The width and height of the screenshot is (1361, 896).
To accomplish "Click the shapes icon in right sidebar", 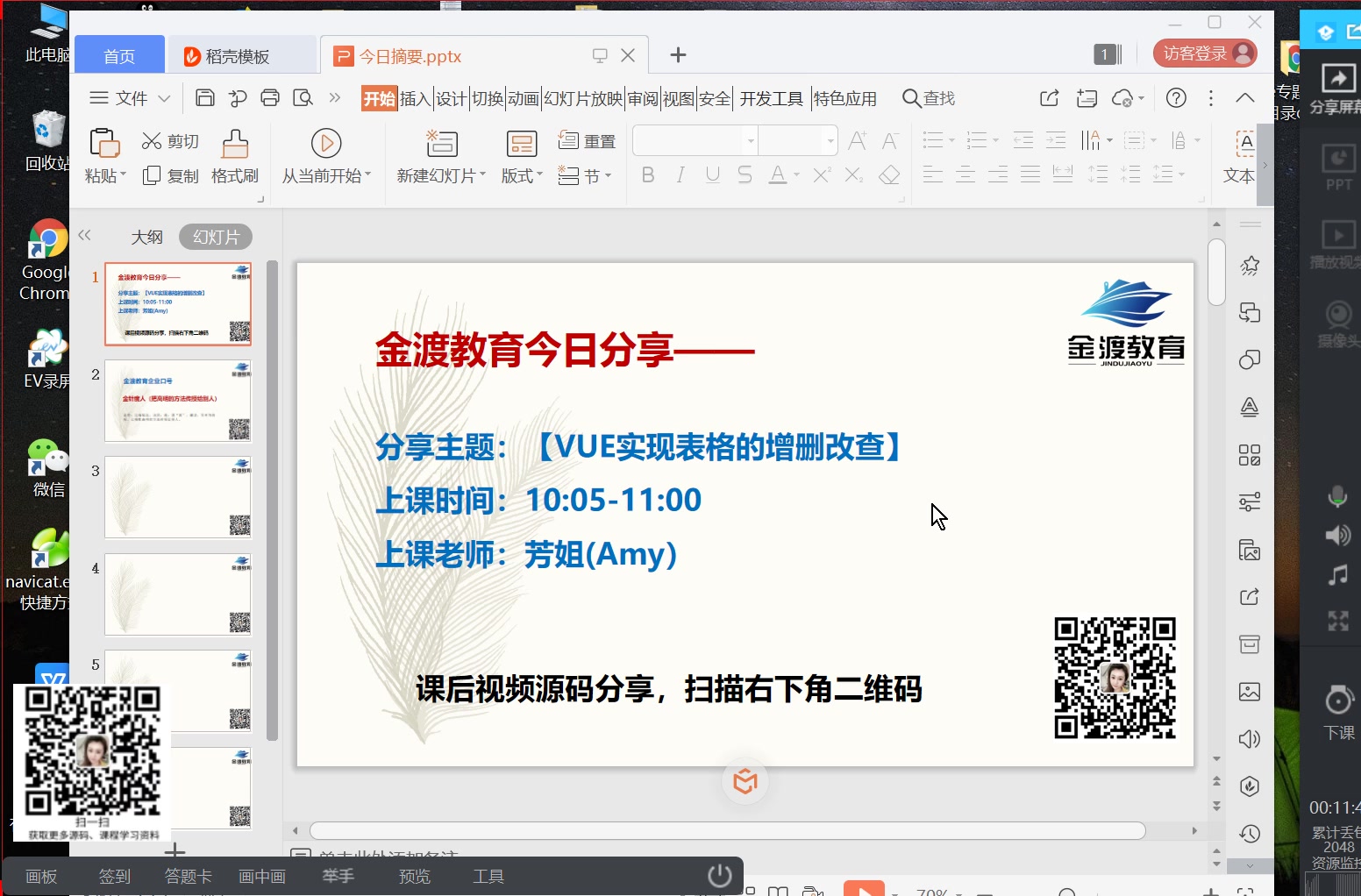I will pyautogui.click(x=1250, y=359).
